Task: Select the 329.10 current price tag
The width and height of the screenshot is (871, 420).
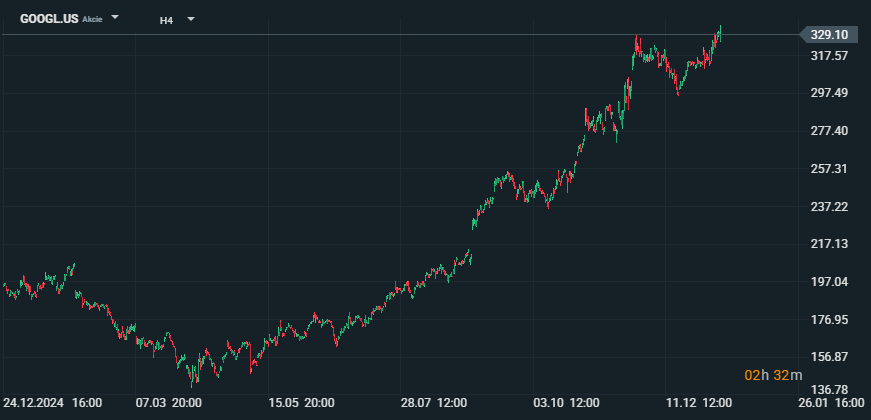Action: tap(828, 35)
